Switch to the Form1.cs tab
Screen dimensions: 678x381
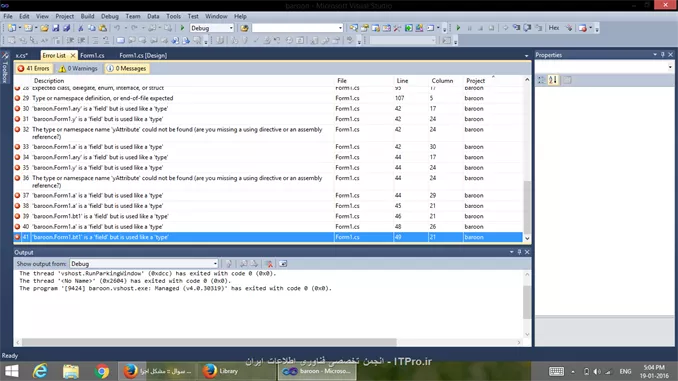click(92, 56)
